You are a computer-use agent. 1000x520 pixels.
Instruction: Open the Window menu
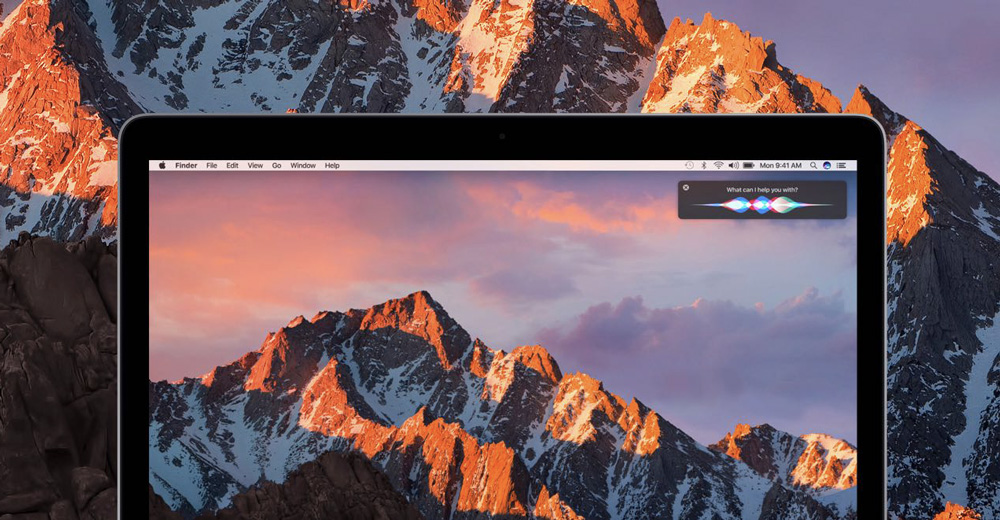coord(303,165)
